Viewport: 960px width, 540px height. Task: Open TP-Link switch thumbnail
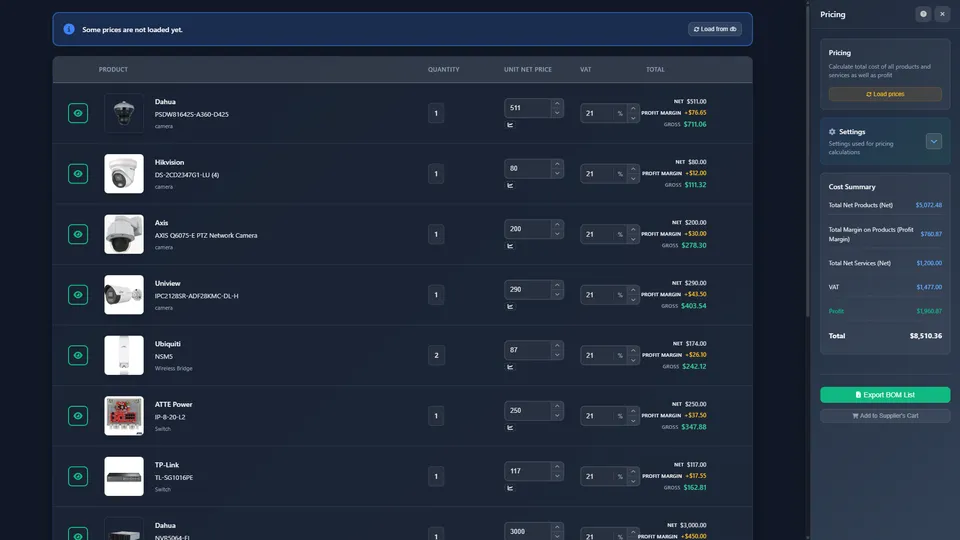pyautogui.click(x=124, y=476)
